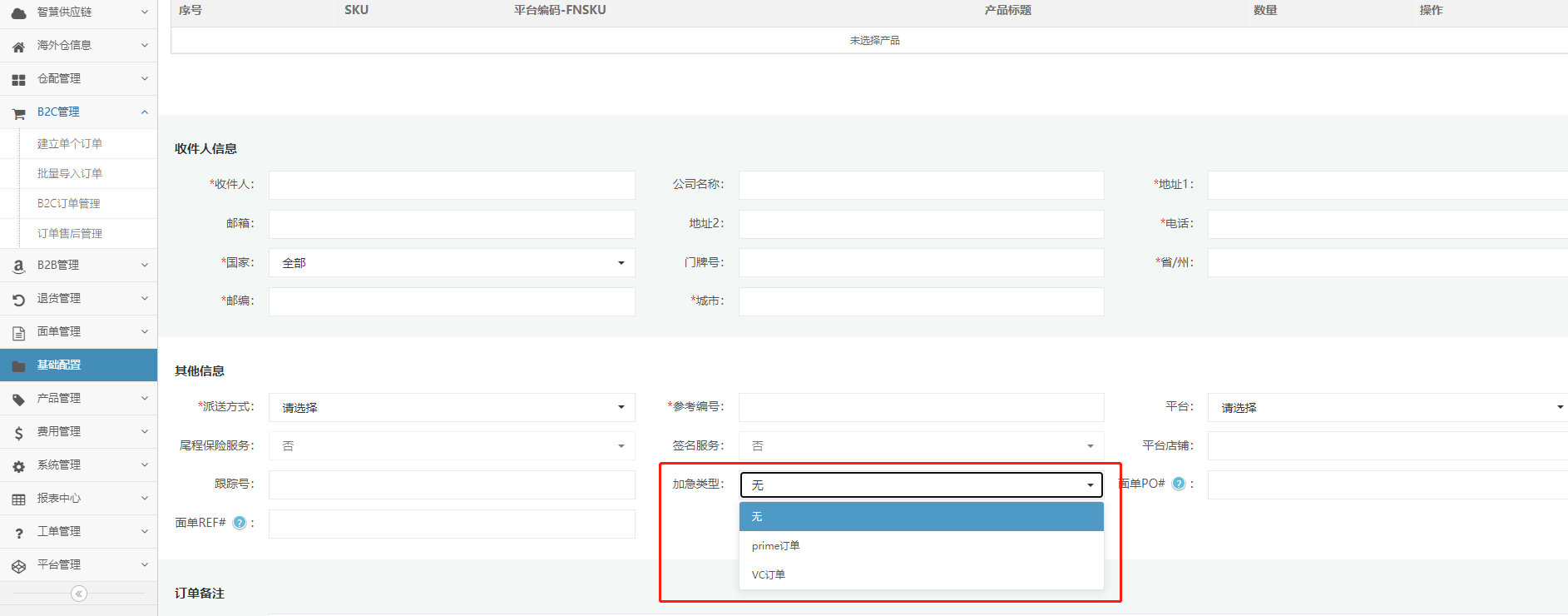Click the shopping cart icon beside B2C管理
The image size is (1568, 616).
(18, 113)
